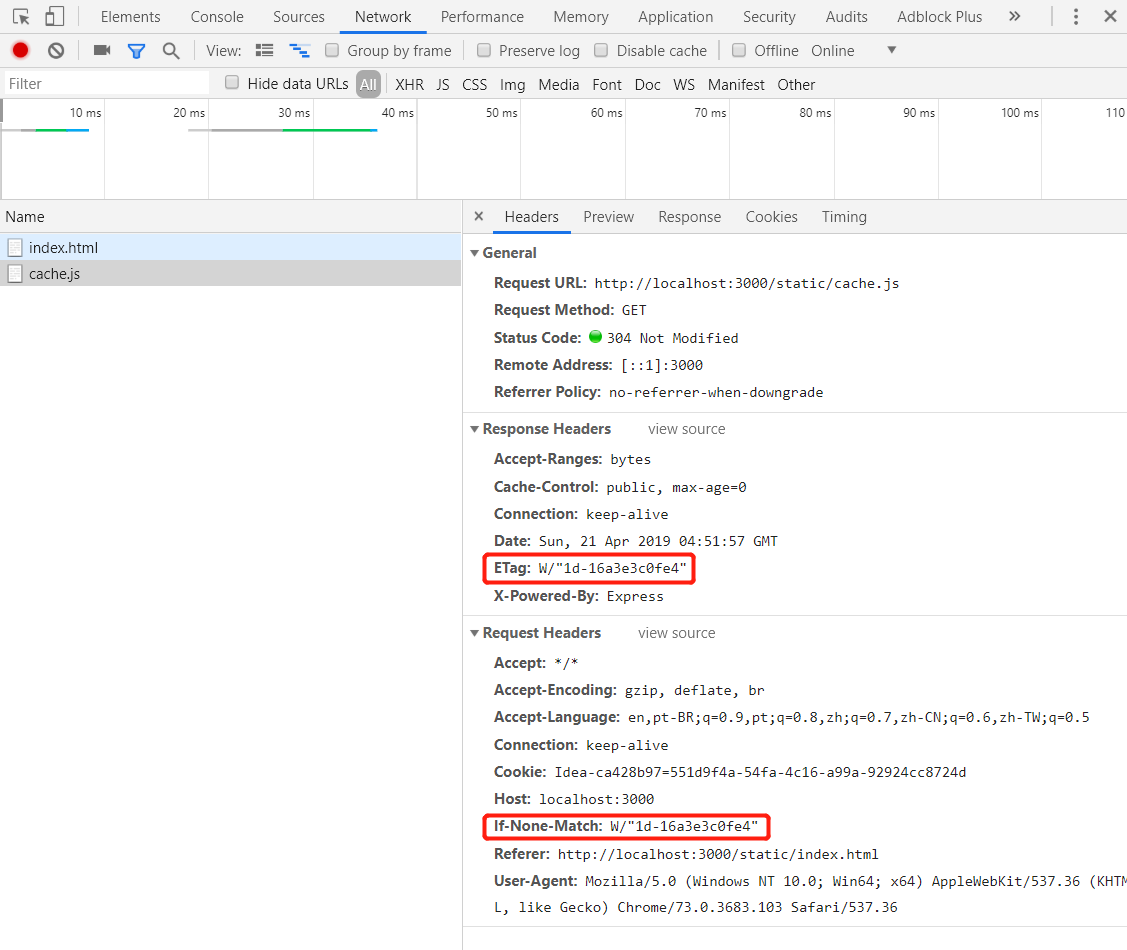Click the cache.js file icon
The image size is (1127, 950).
[15, 274]
